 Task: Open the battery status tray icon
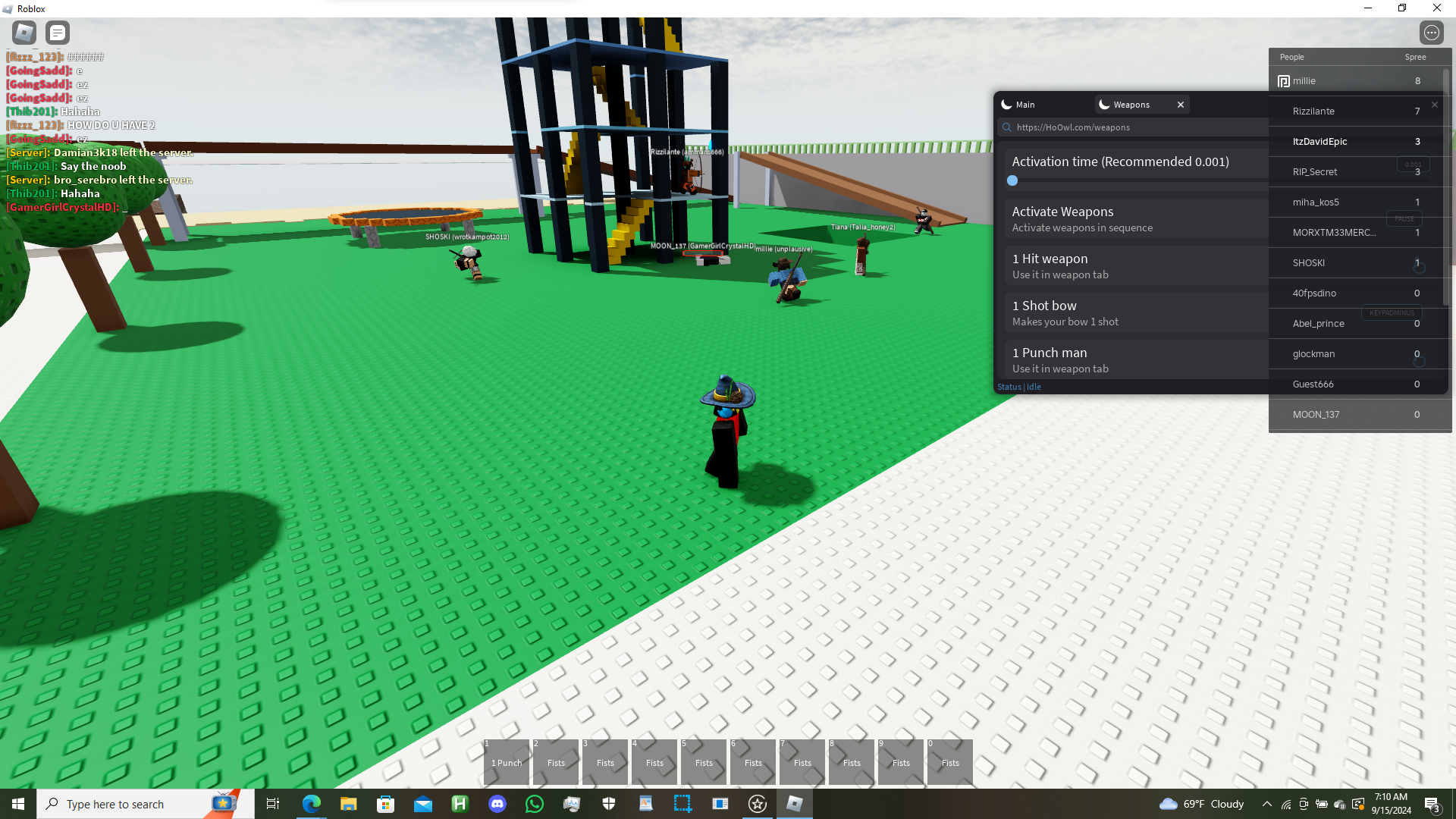(1322, 804)
